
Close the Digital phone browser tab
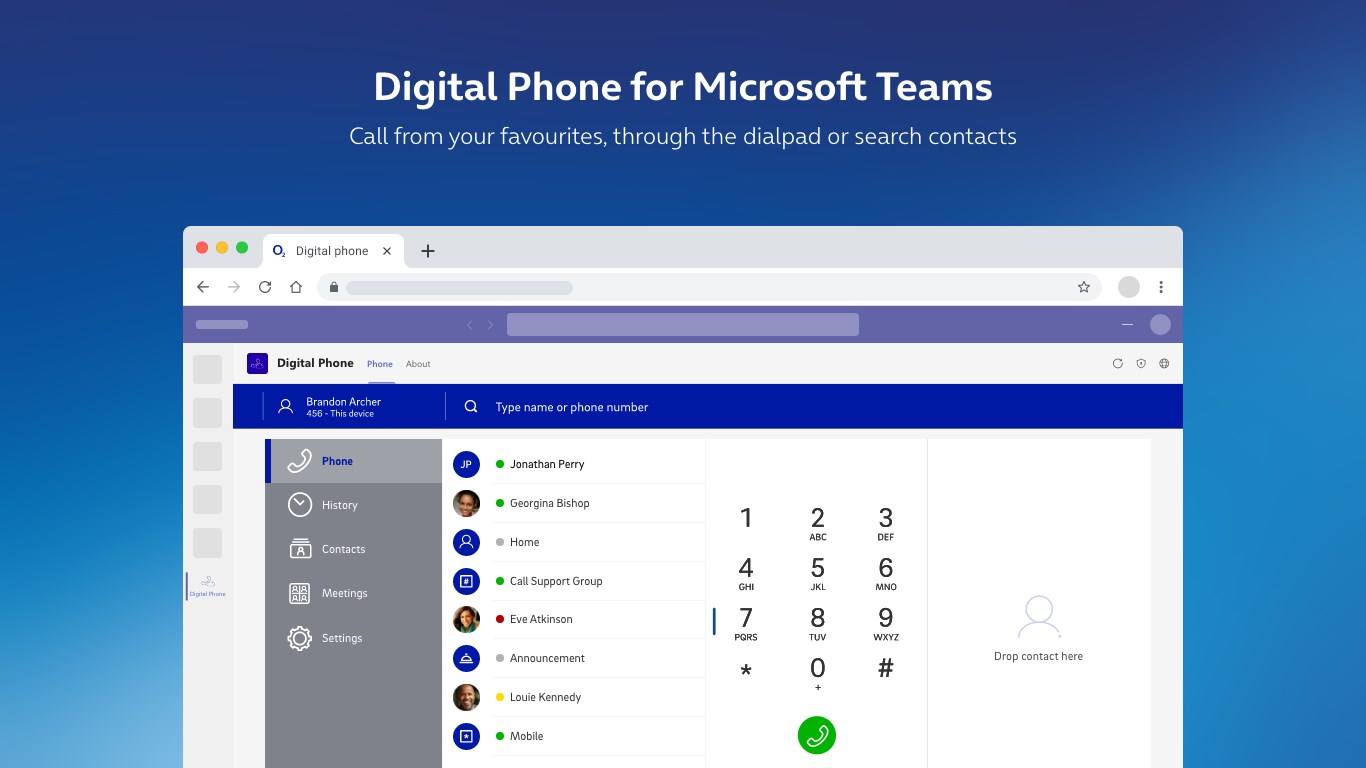coord(387,251)
